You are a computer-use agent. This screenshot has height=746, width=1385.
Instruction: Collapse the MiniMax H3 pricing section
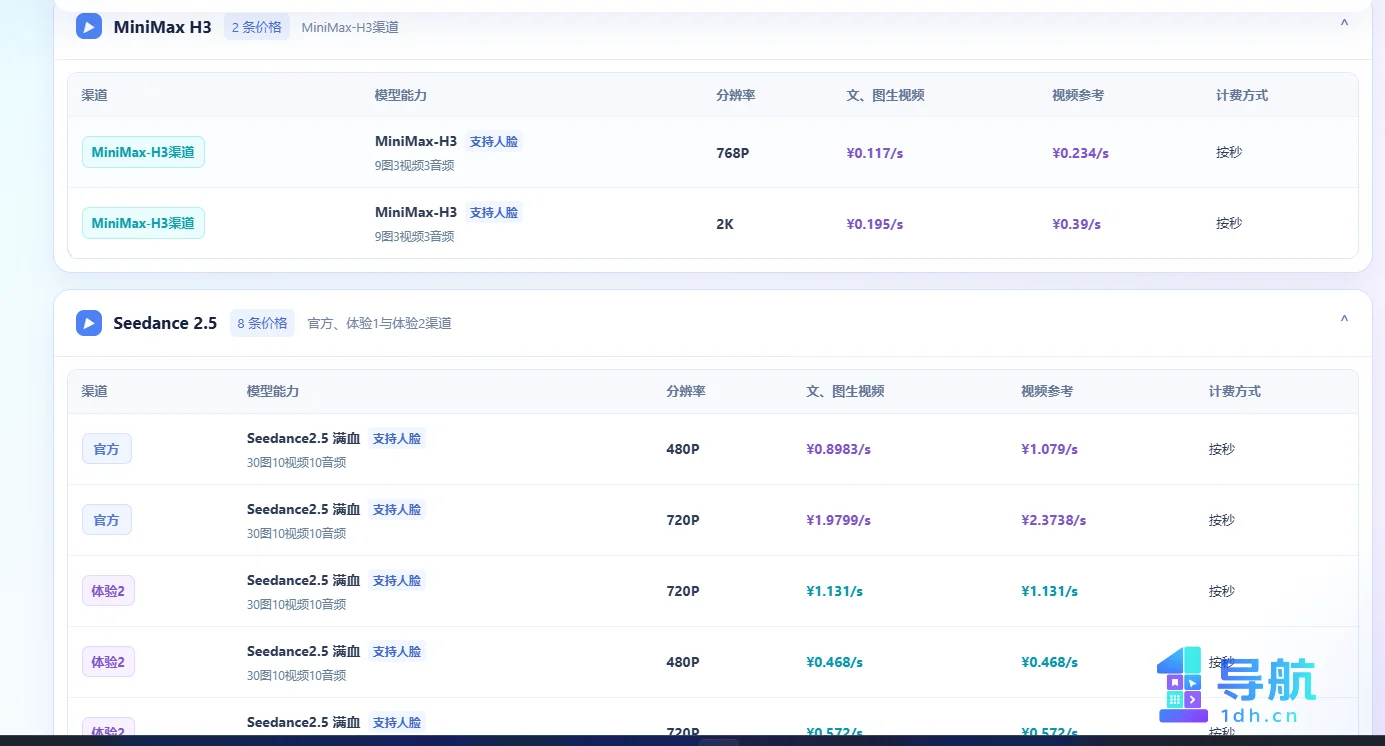(1344, 23)
